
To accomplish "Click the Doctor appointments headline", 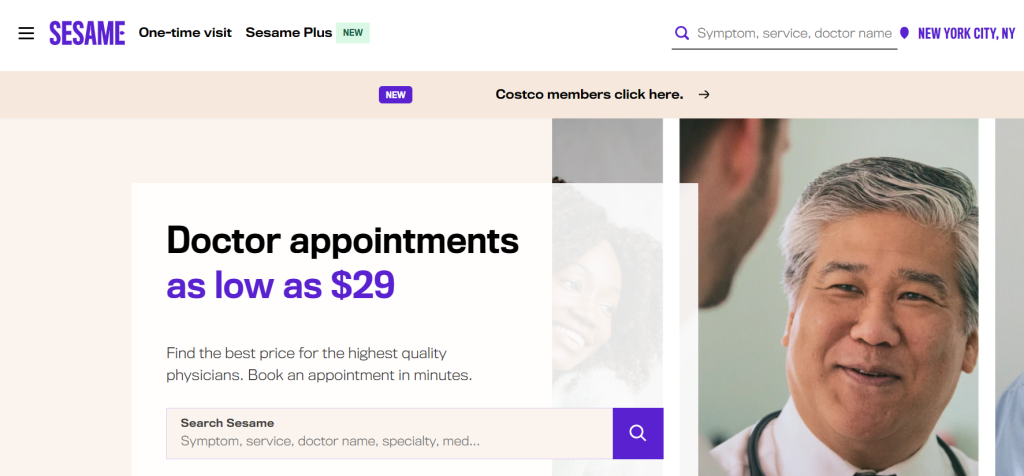I will tap(342, 240).
